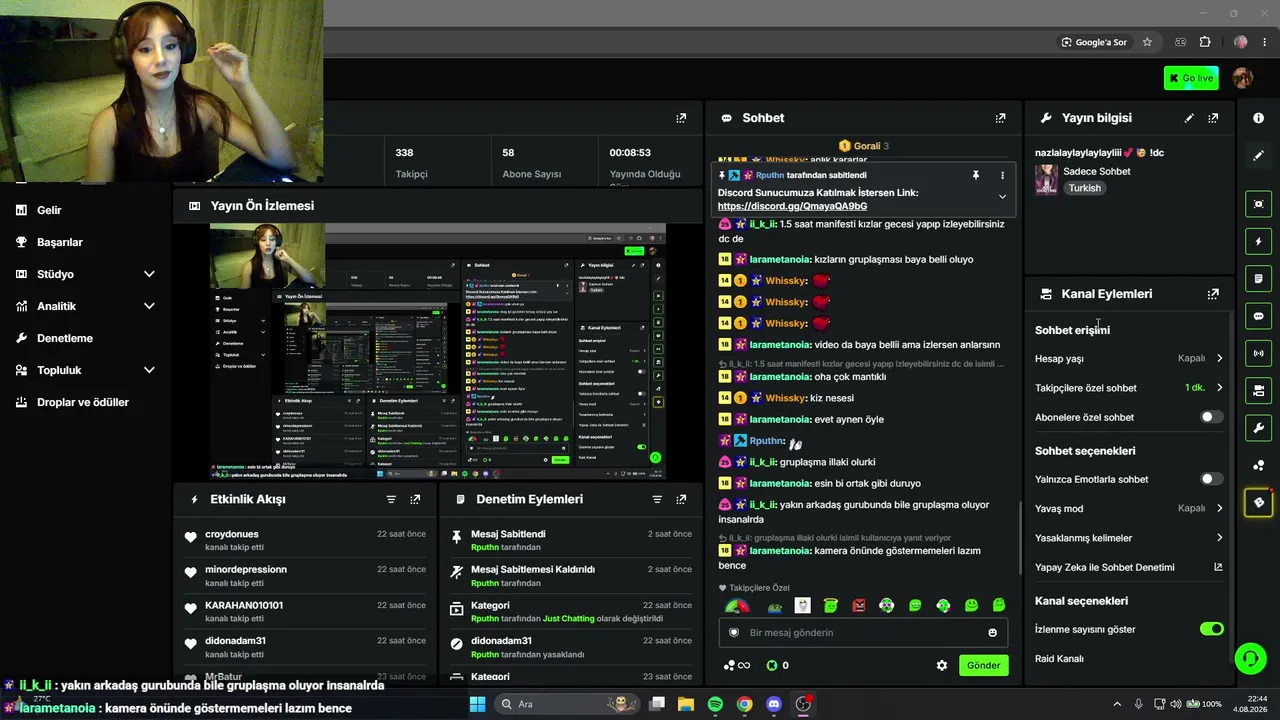Unpin the pinned chat message
This screenshot has width=1280, height=720.
point(976,175)
